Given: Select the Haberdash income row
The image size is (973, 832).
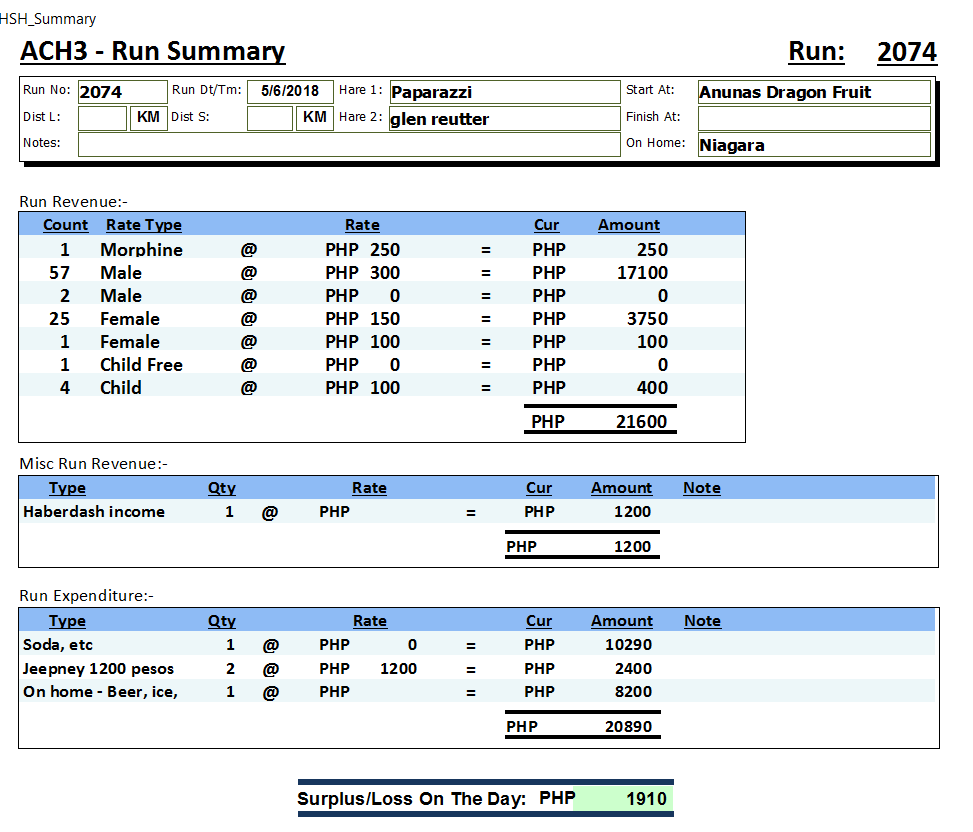Looking at the screenshot, I should (x=94, y=512).
